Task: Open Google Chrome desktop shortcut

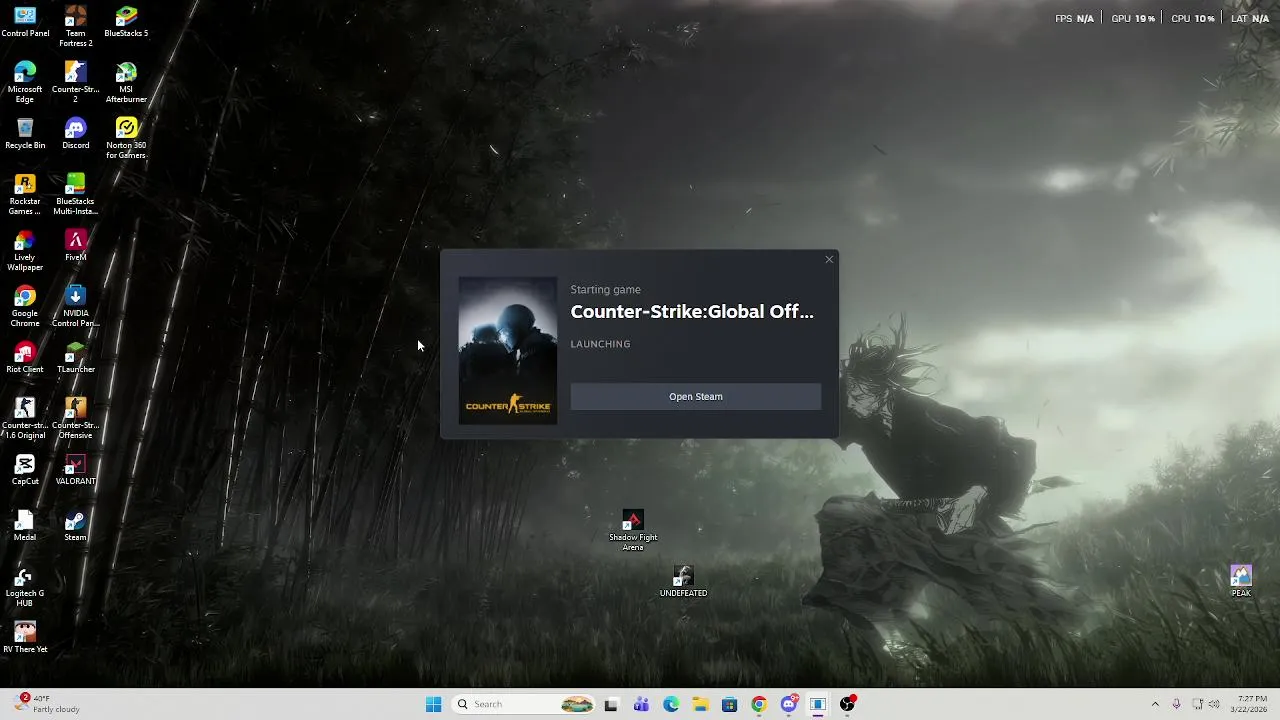Action: [25, 306]
